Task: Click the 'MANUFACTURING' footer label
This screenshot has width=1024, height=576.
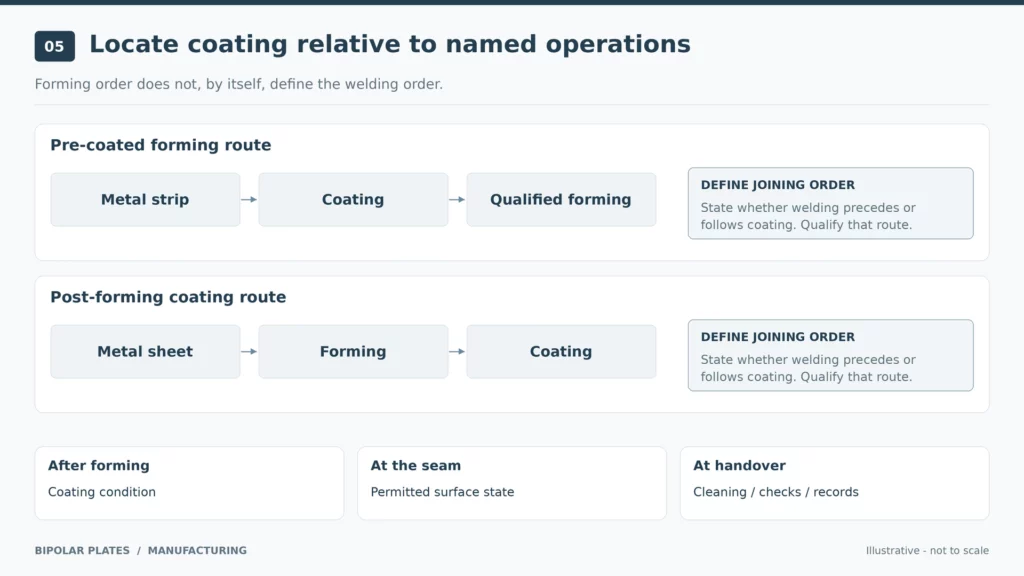Action: (197, 551)
